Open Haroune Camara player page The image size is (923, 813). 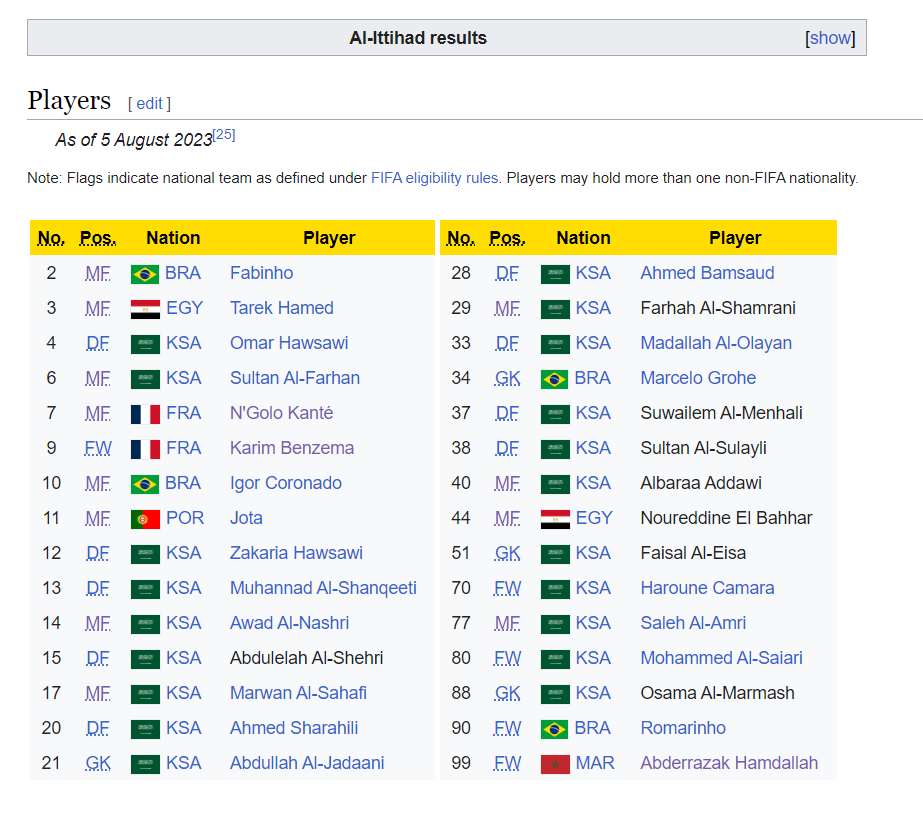707,588
